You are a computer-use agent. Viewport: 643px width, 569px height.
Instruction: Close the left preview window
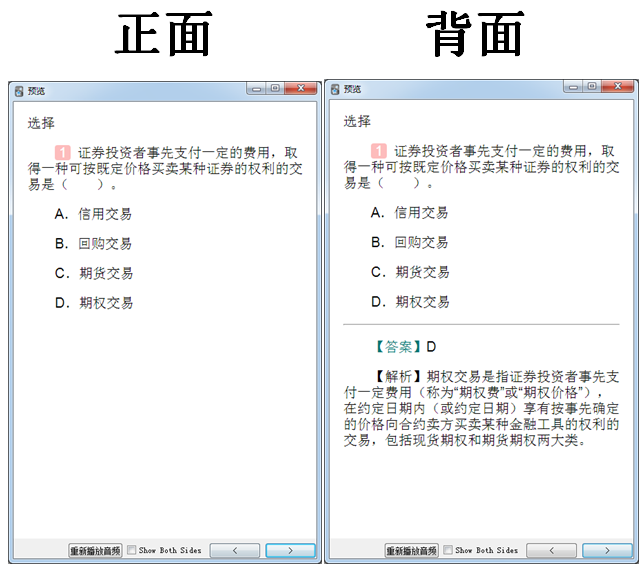[301, 88]
